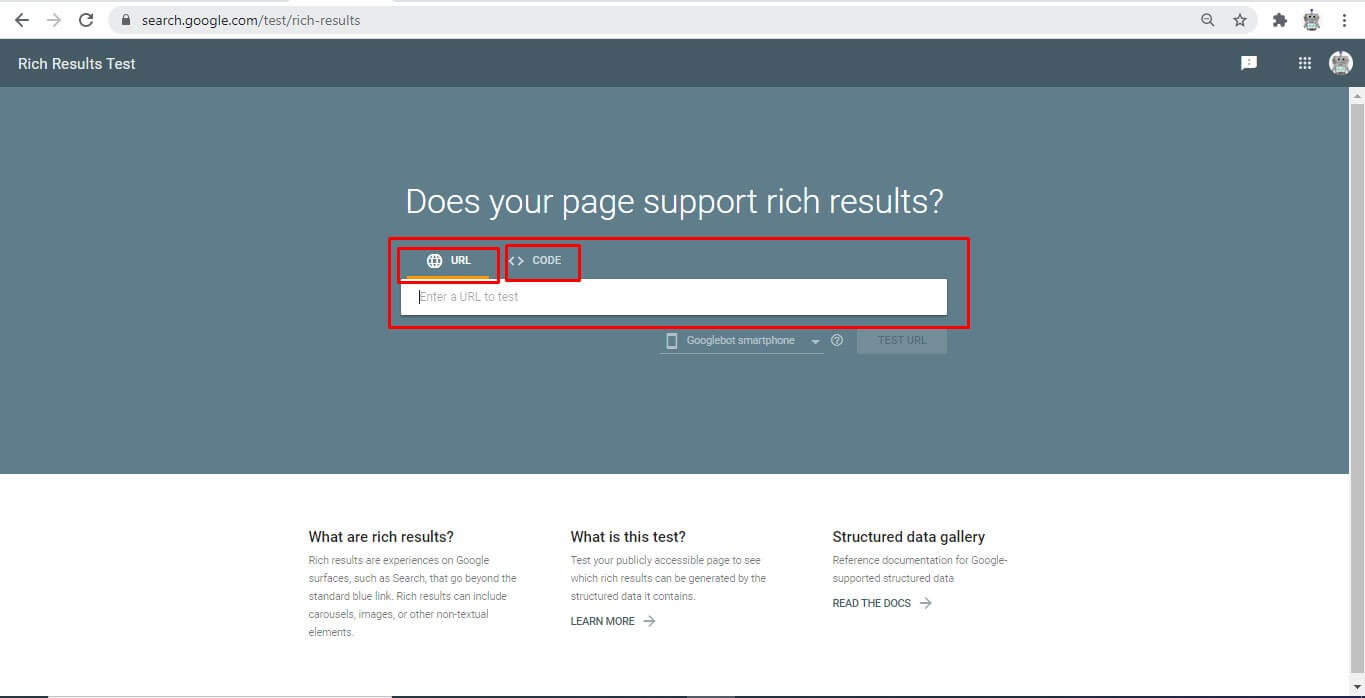The height and width of the screenshot is (698, 1365).
Task: Reload the page with refresh icon
Action: tap(86, 20)
